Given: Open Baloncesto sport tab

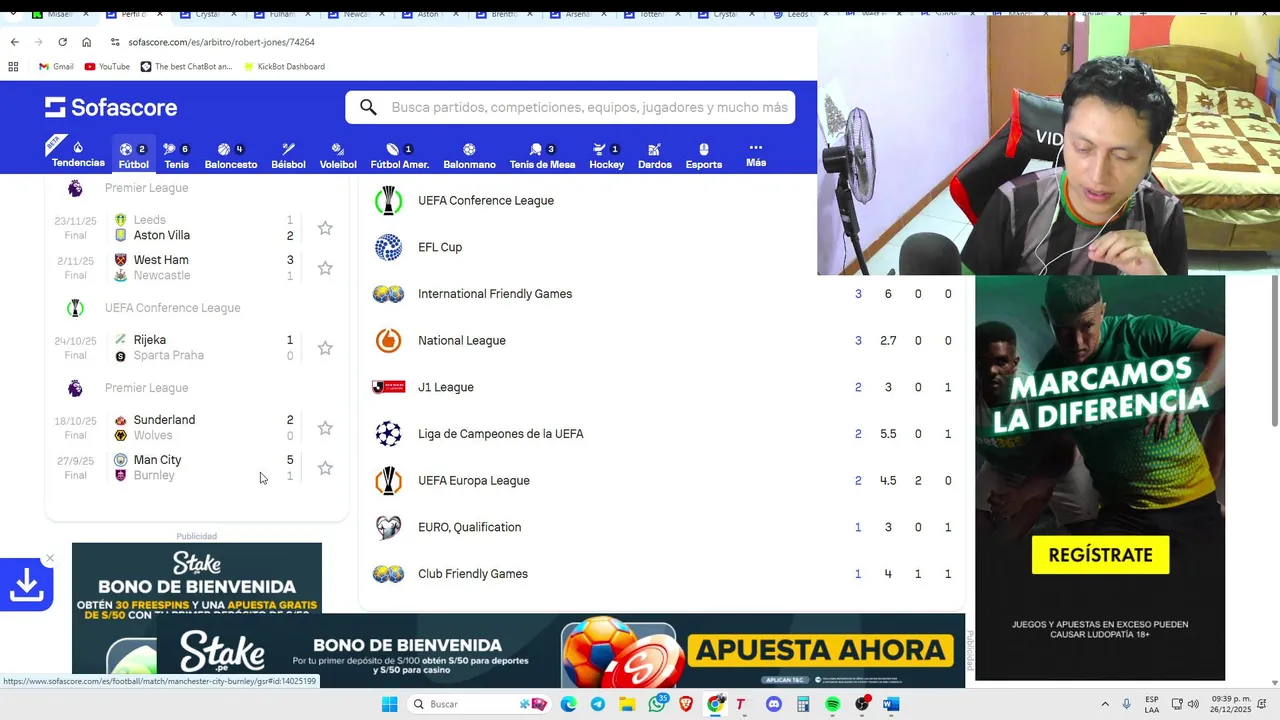Looking at the screenshot, I should point(231,155).
